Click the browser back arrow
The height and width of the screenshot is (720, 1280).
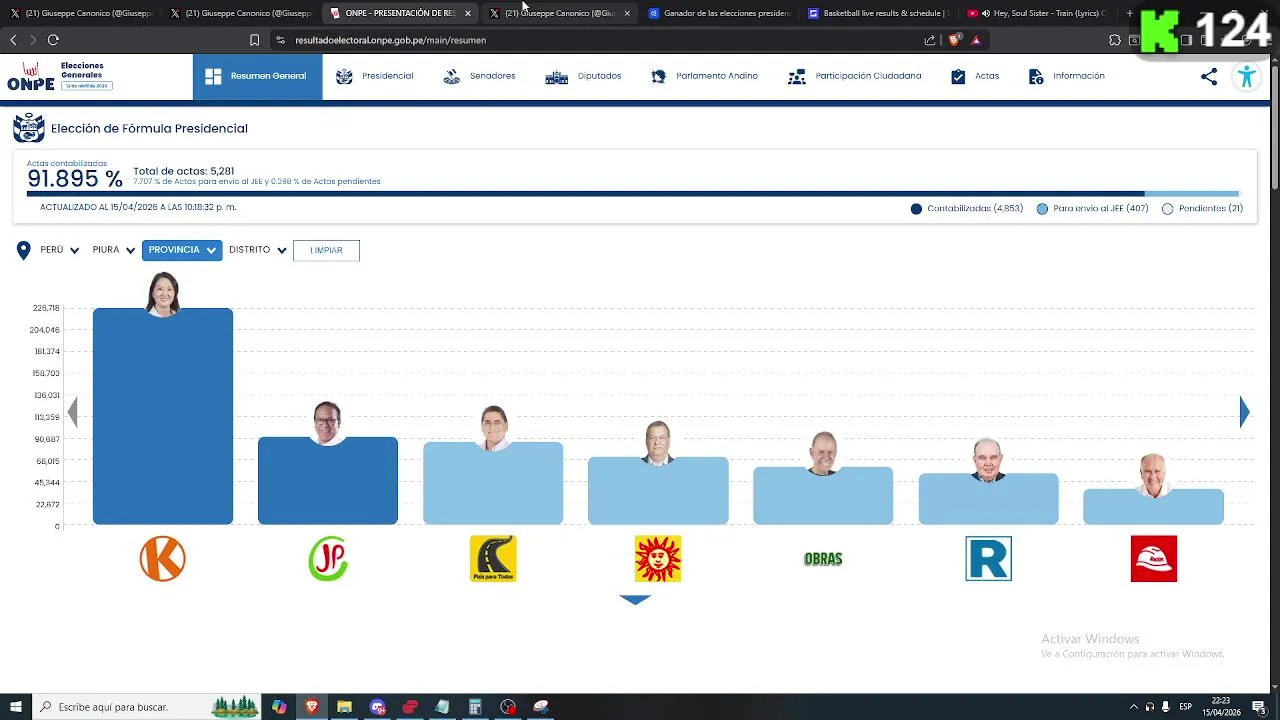(13, 40)
